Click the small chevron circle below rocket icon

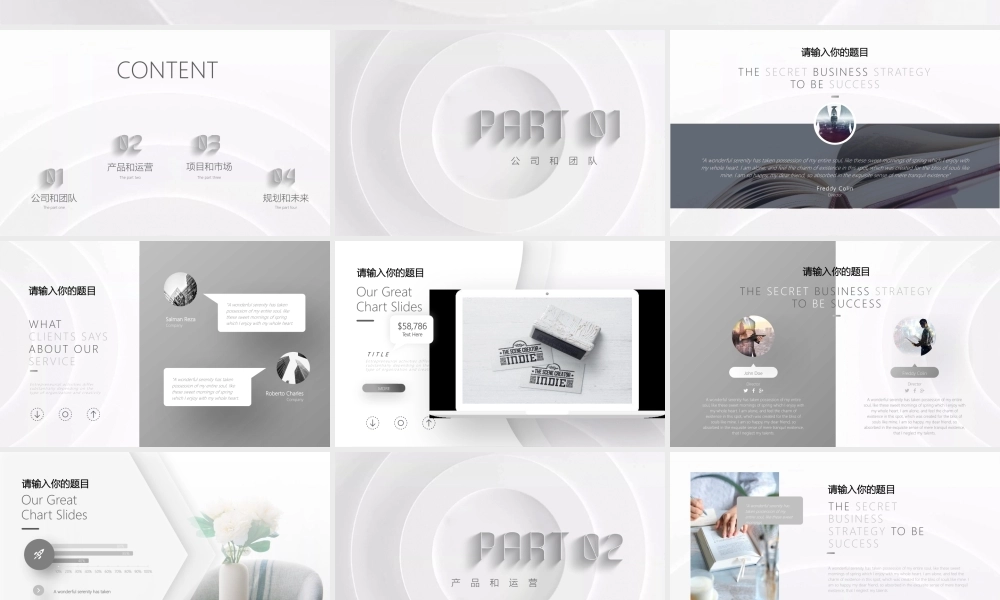pos(38,590)
